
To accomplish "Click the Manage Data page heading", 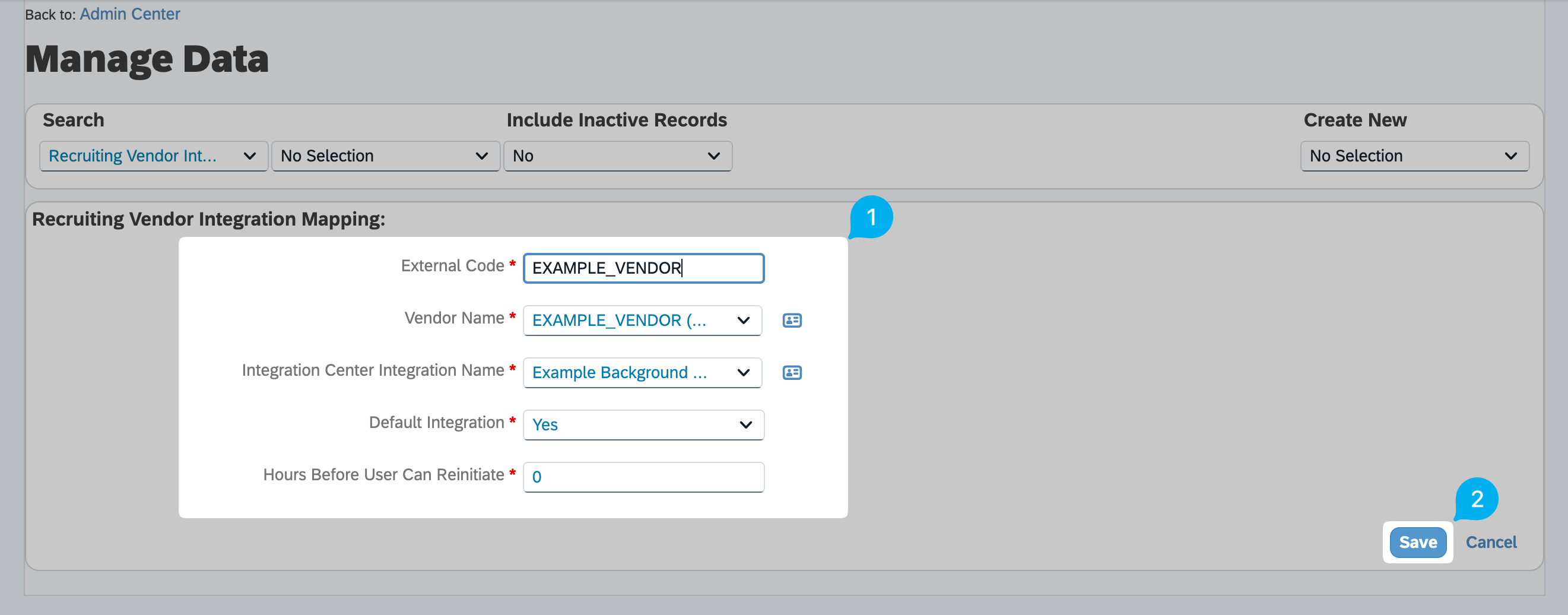I will pos(147,60).
